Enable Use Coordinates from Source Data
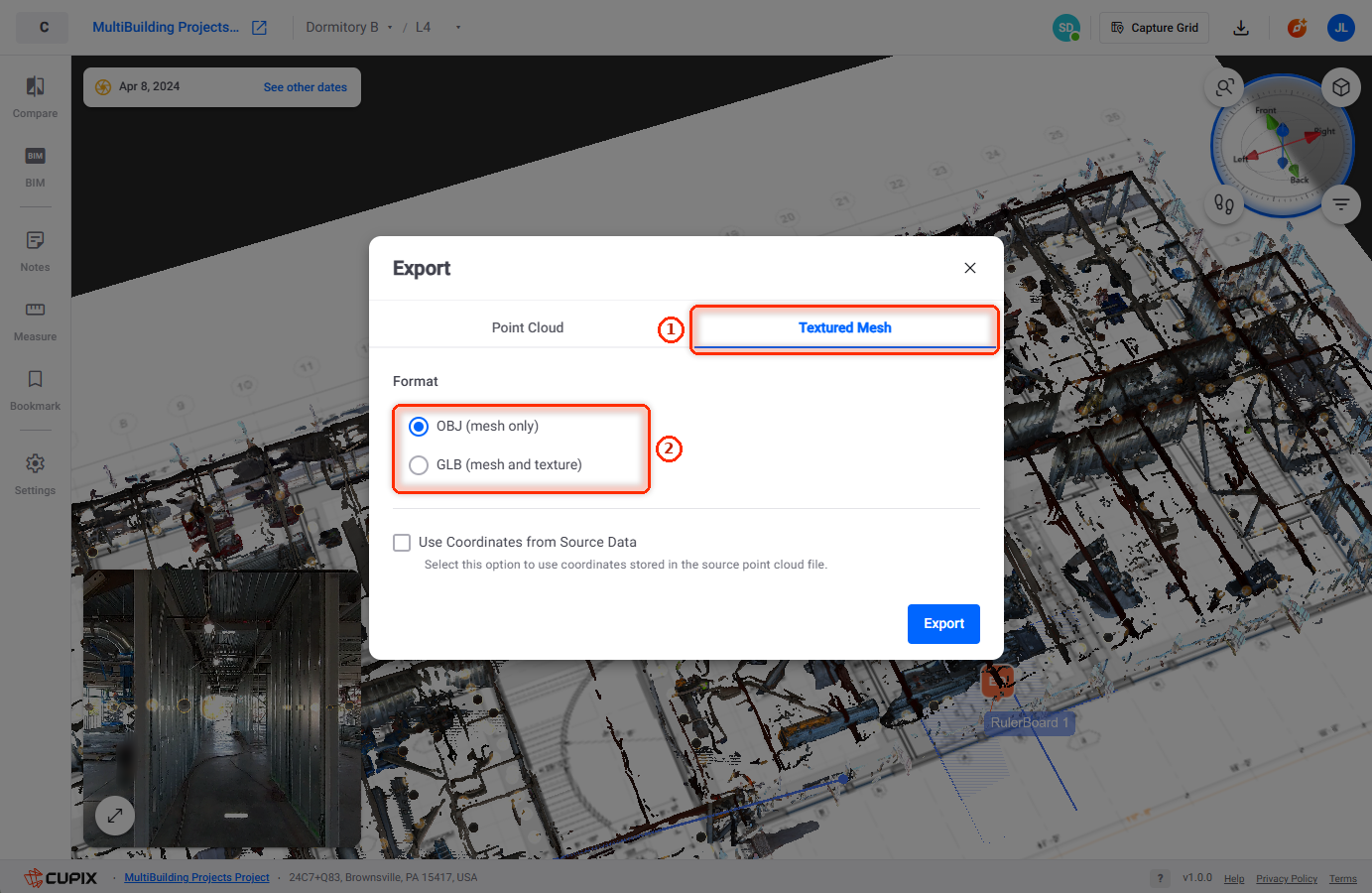Viewport: 1372px width, 893px height. coord(402,543)
